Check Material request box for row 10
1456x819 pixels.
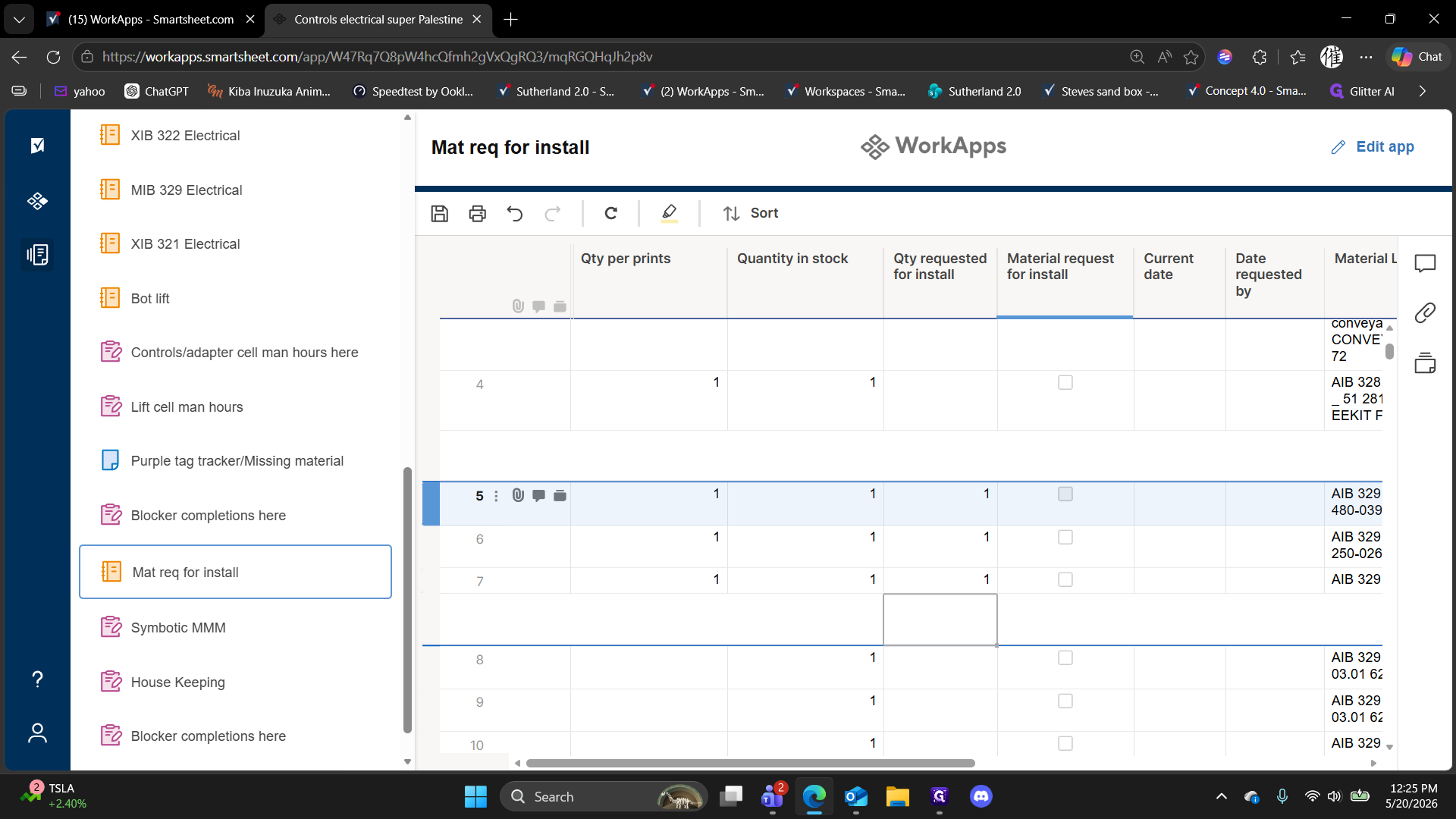(1065, 744)
